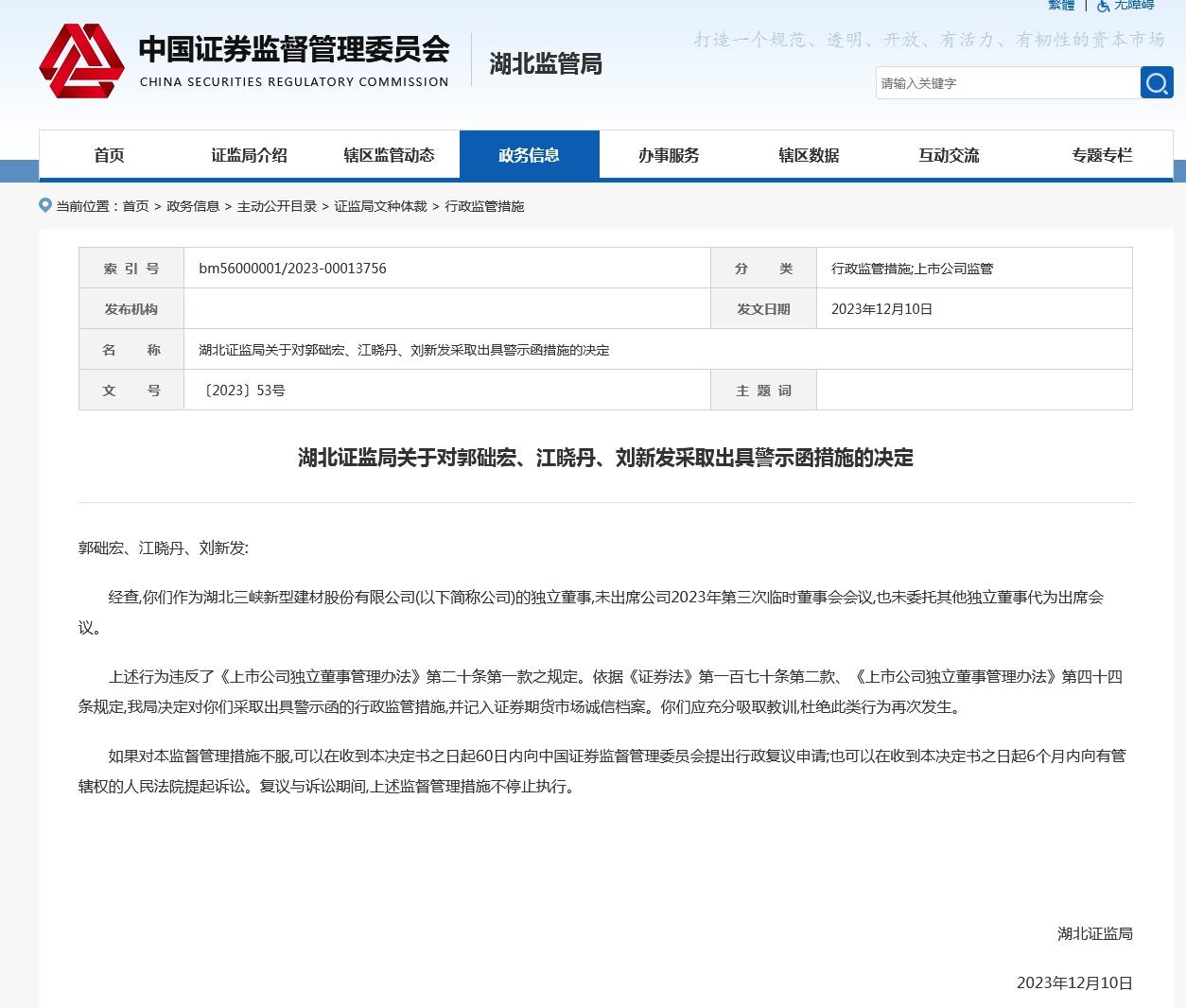1186x1008 pixels.
Task: Open 证监局文种体裁 breadcrumb link
Action: click(x=380, y=206)
